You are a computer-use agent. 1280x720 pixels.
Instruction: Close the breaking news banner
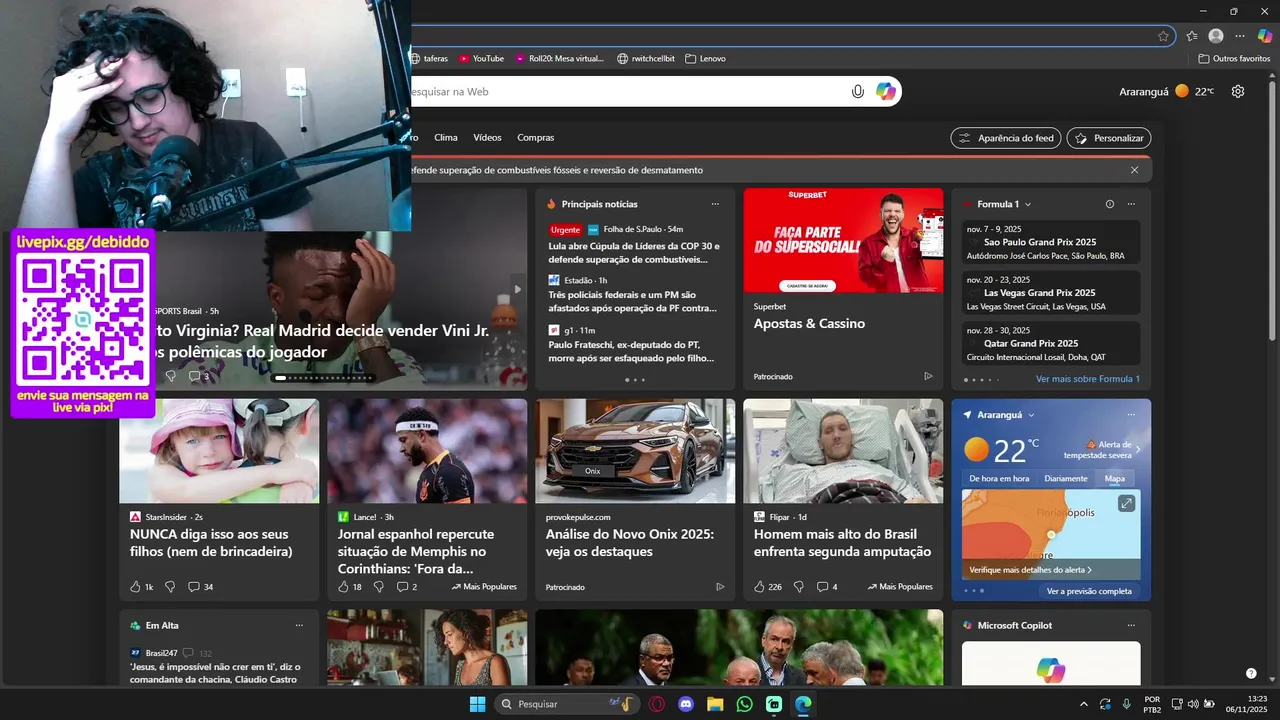[x=1134, y=170]
